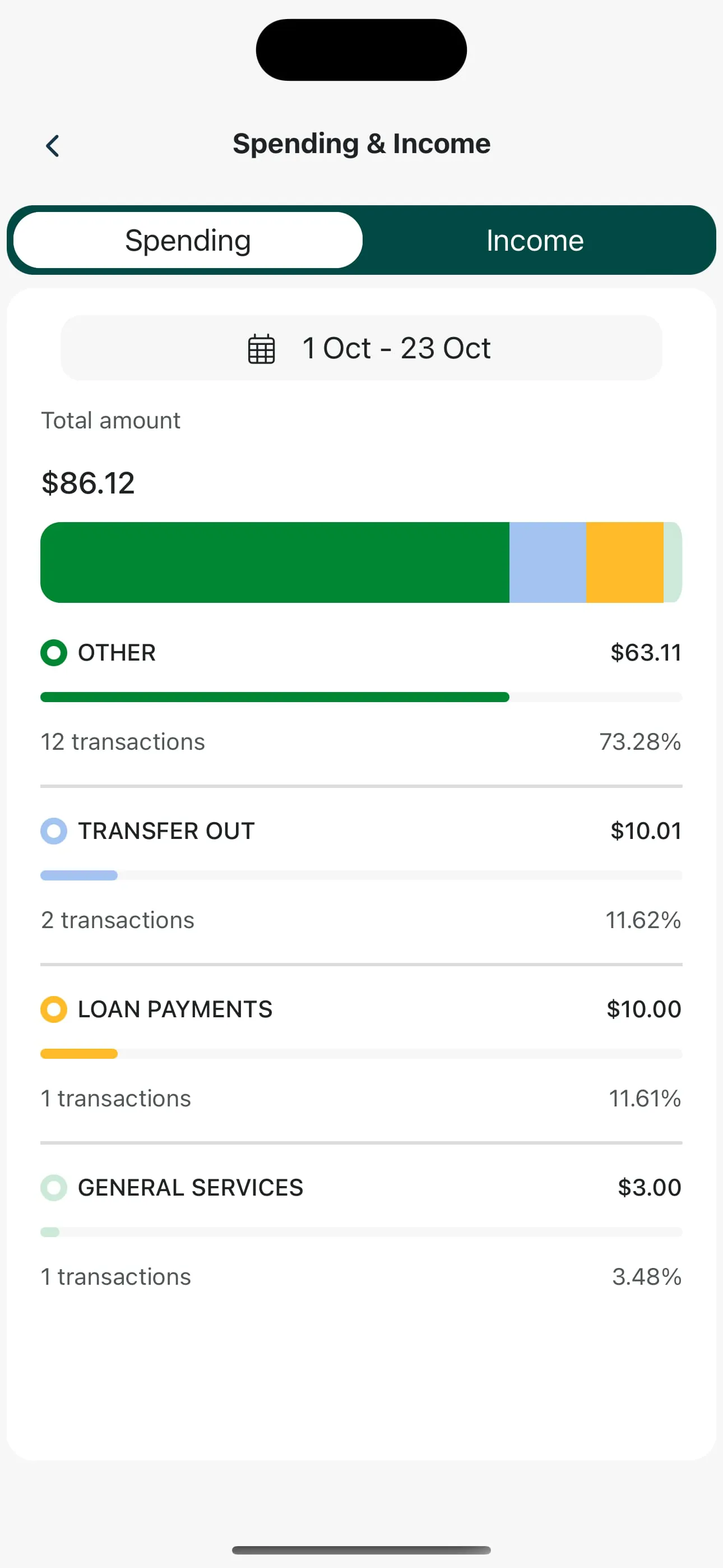
Task: Click the yellow segment of the spending bar
Action: point(624,562)
